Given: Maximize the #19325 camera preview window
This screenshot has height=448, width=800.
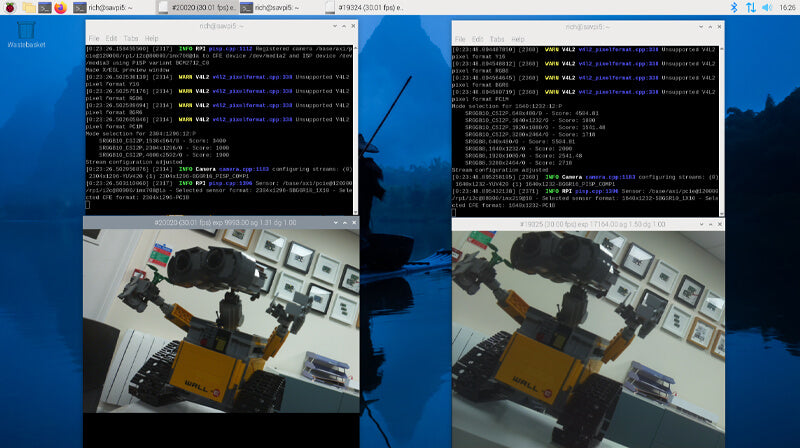Looking at the screenshot, I should click(710, 224).
